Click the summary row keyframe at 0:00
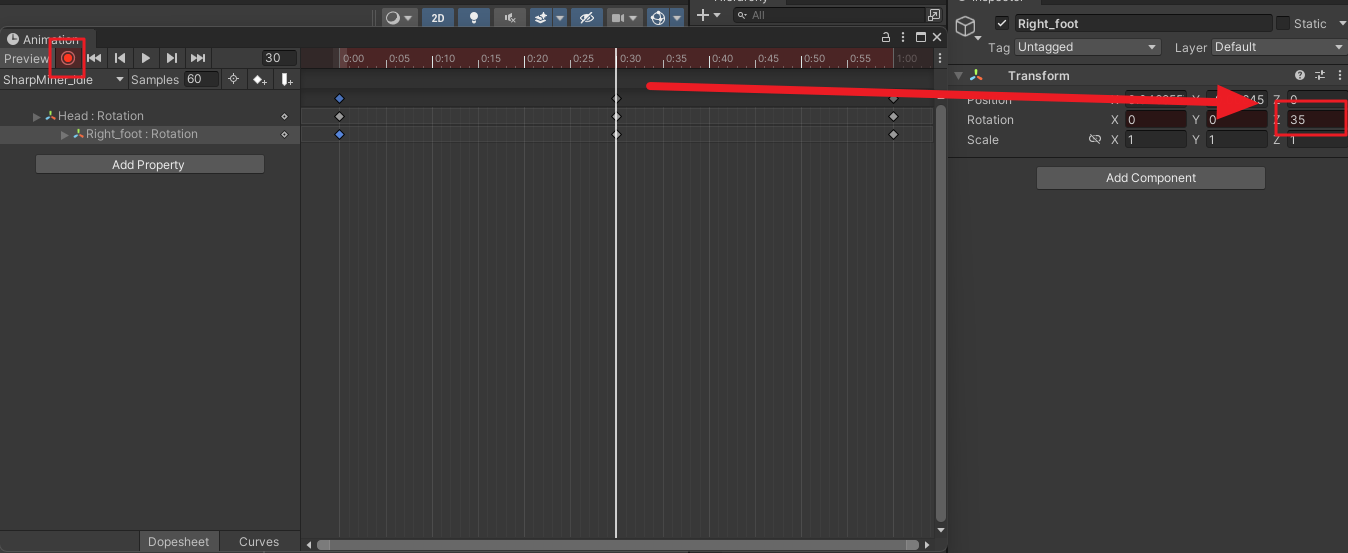The image size is (1348, 553). pyautogui.click(x=339, y=98)
